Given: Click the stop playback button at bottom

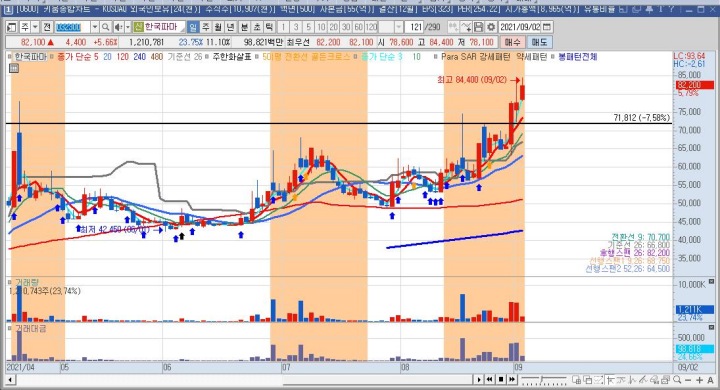Looking at the screenshot, I should (x=501, y=379).
